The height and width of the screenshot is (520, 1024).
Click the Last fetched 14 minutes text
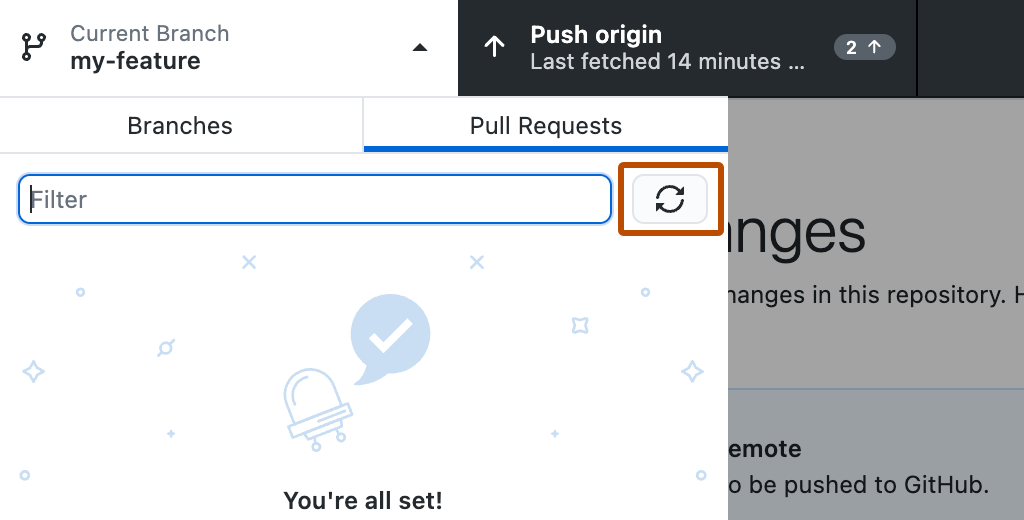click(667, 61)
